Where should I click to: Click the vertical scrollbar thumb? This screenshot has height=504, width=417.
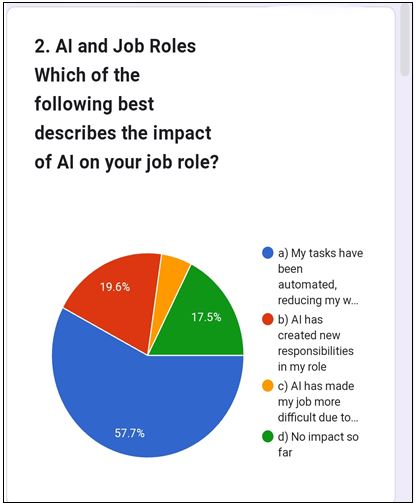click(x=405, y=40)
